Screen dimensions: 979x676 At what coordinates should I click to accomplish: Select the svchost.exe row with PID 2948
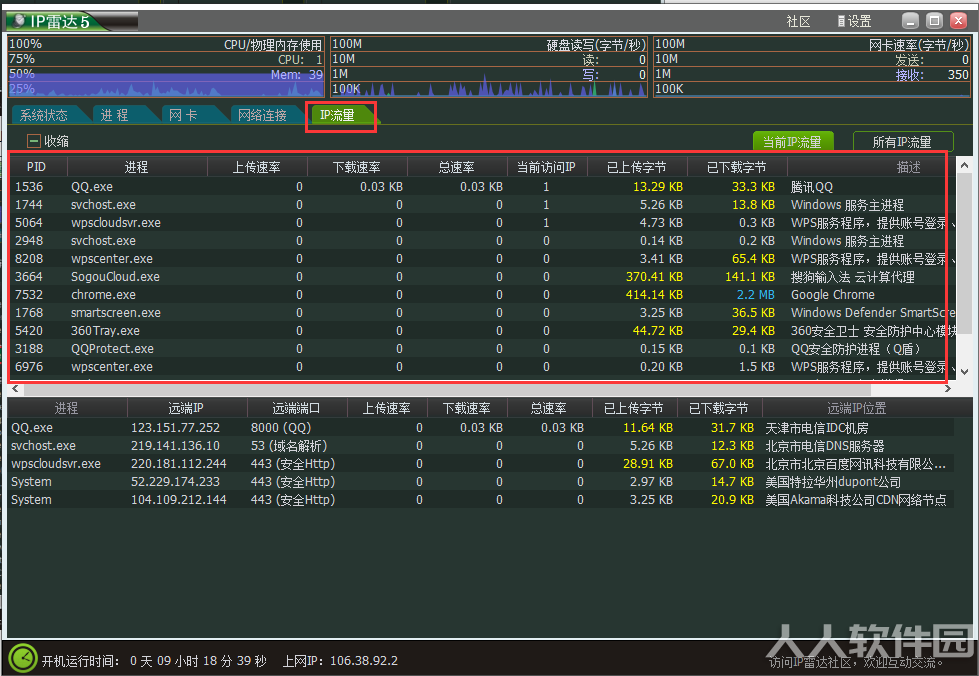point(480,241)
